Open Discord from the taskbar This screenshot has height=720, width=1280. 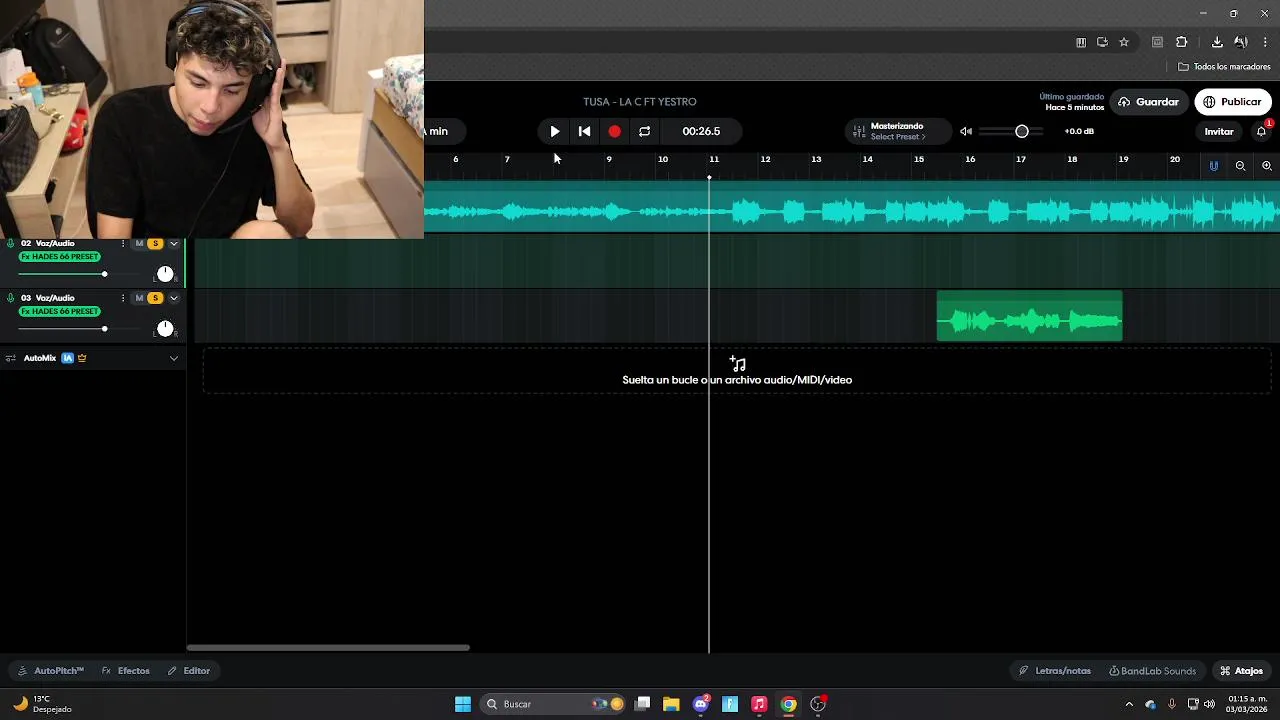point(701,704)
